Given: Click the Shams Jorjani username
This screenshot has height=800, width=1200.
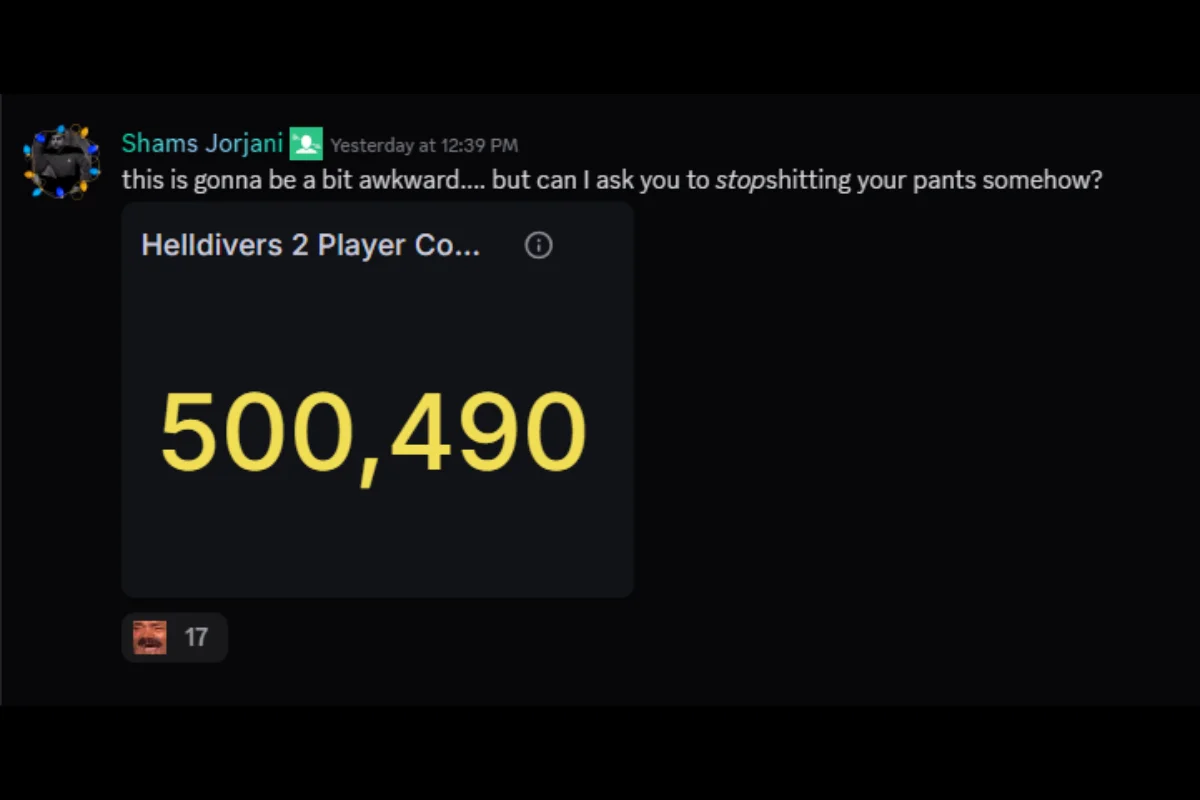Looking at the screenshot, I should pyautogui.click(x=203, y=144).
